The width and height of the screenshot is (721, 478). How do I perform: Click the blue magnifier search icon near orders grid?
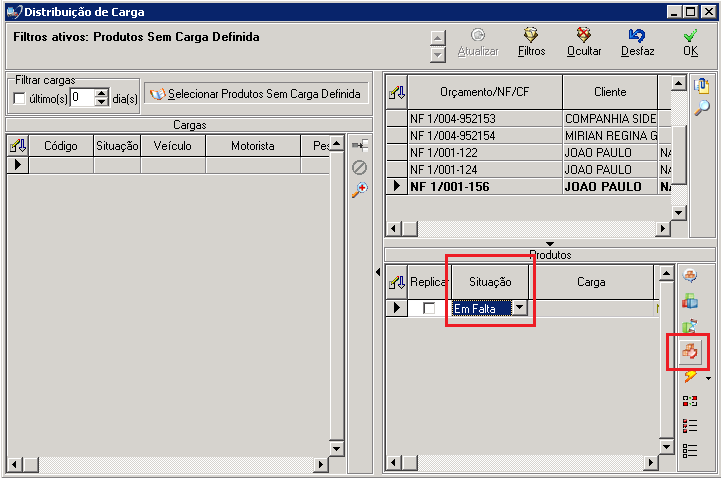pyautogui.click(x=702, y=108)
